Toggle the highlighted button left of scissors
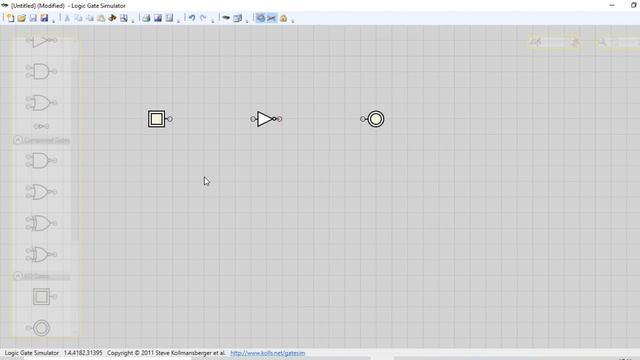The width and height of the screenshot is (640, 360). click(260, 18)
